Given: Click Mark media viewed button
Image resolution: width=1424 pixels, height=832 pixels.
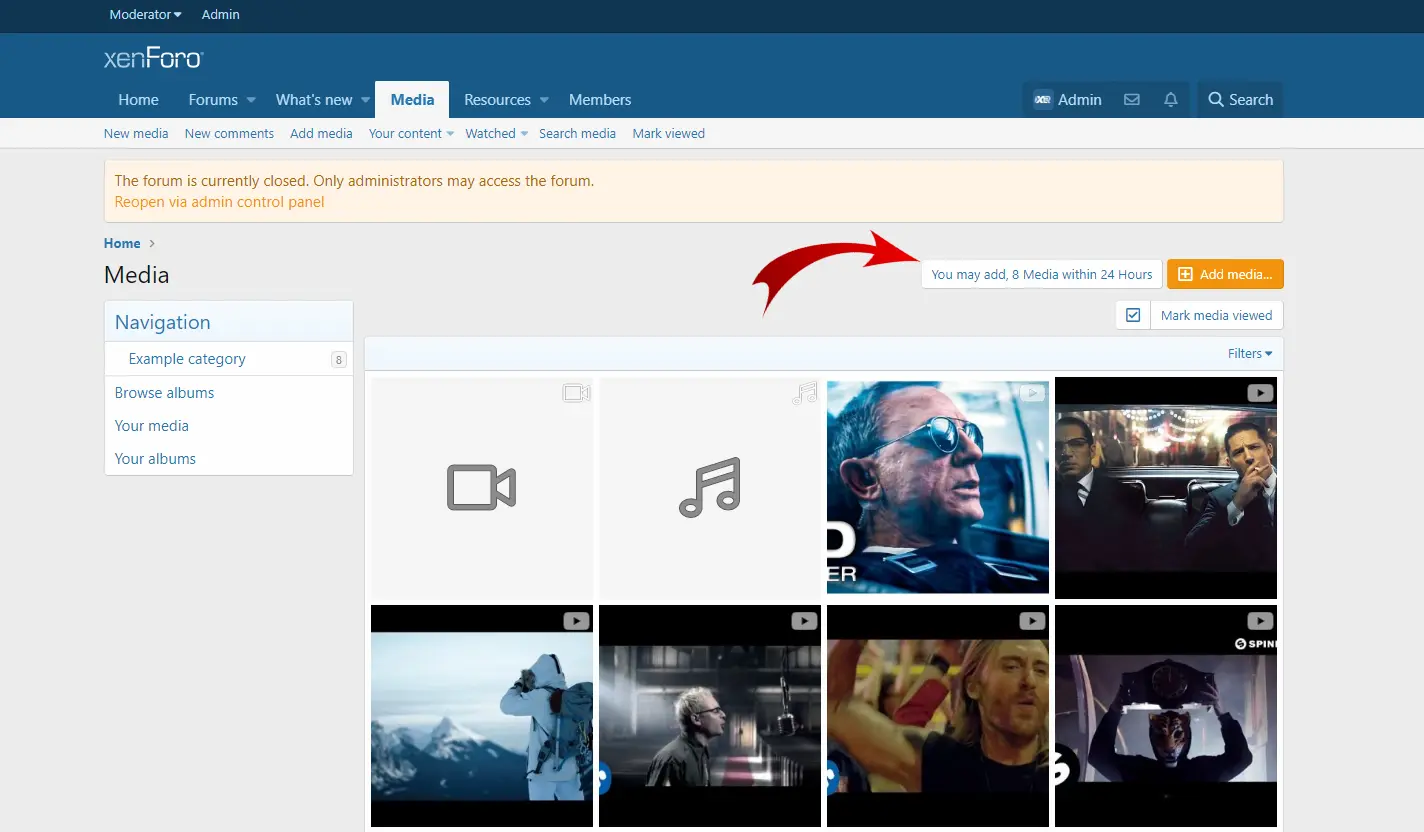Looking at the screenshot, I should tap(1216, 315).
